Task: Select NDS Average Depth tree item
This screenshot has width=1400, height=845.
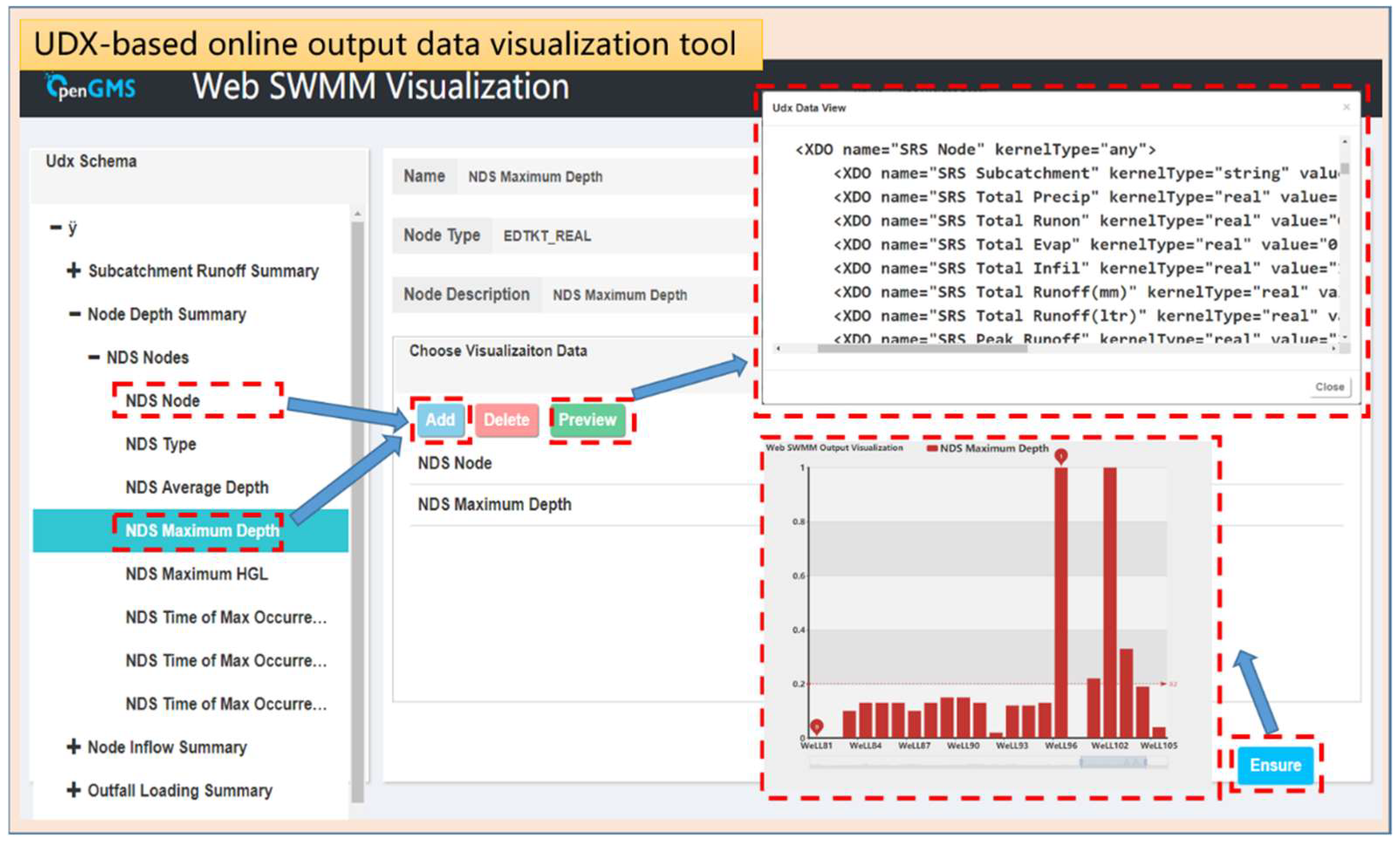Action: coord(197,487)
